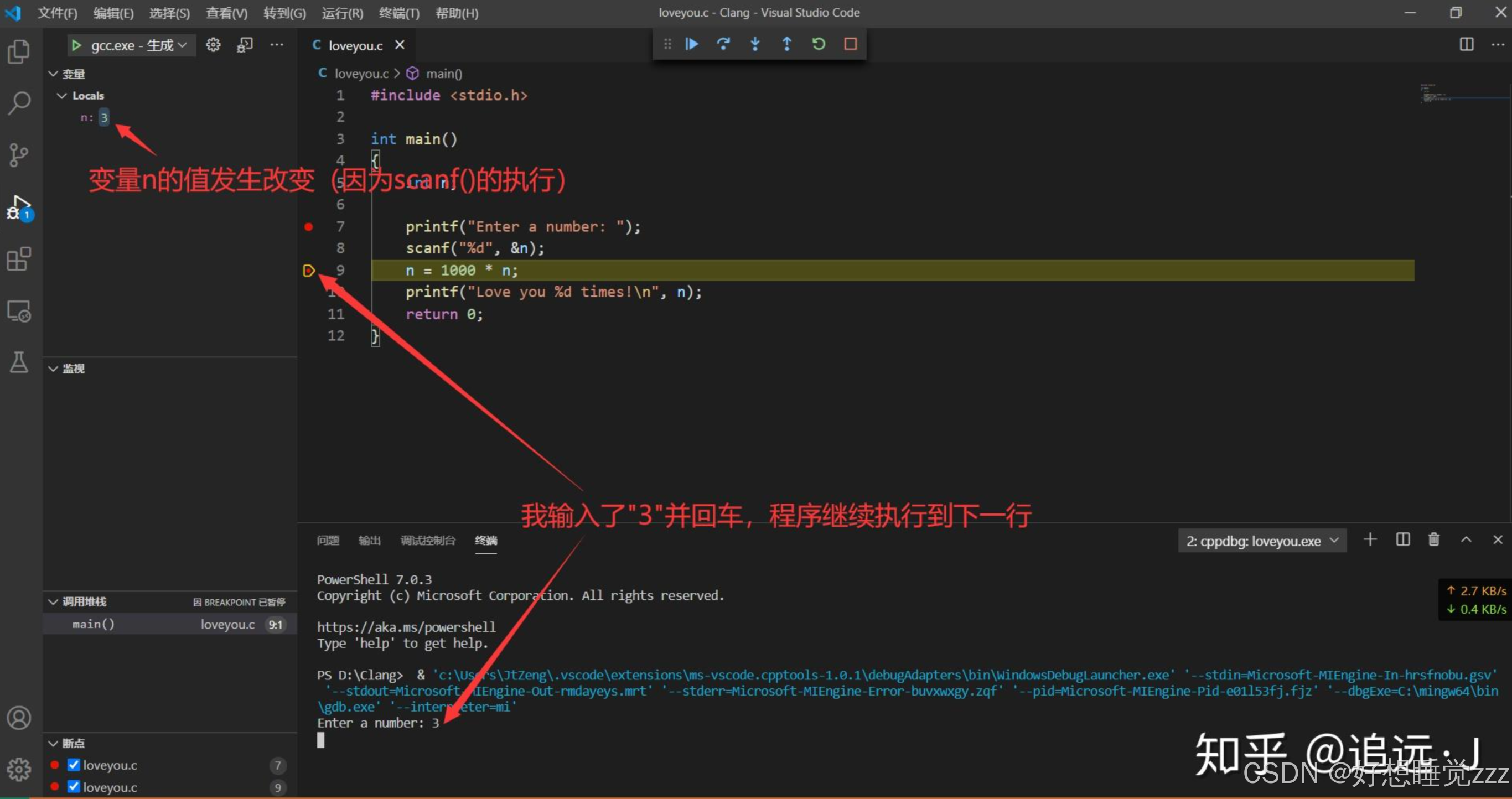Click the Continue debug button
The height and width of the screenshot is (799, 1512).
[691, 44]
